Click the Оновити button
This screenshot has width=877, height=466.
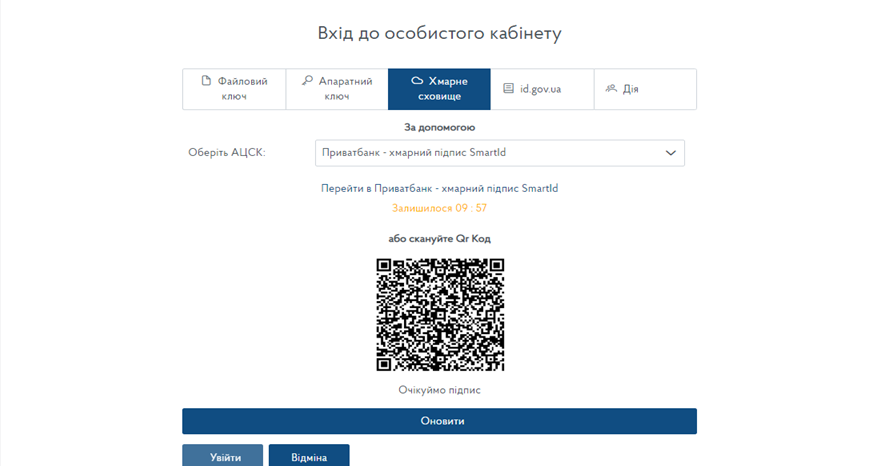coord(439,421)
